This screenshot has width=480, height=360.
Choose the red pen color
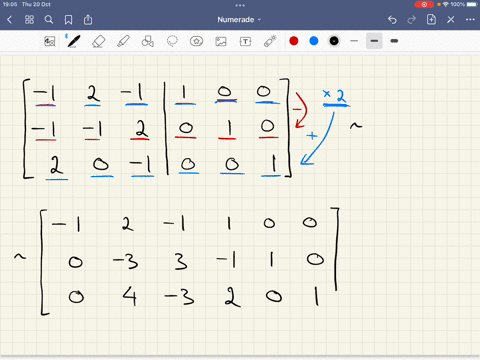click(x=294, y=41)
